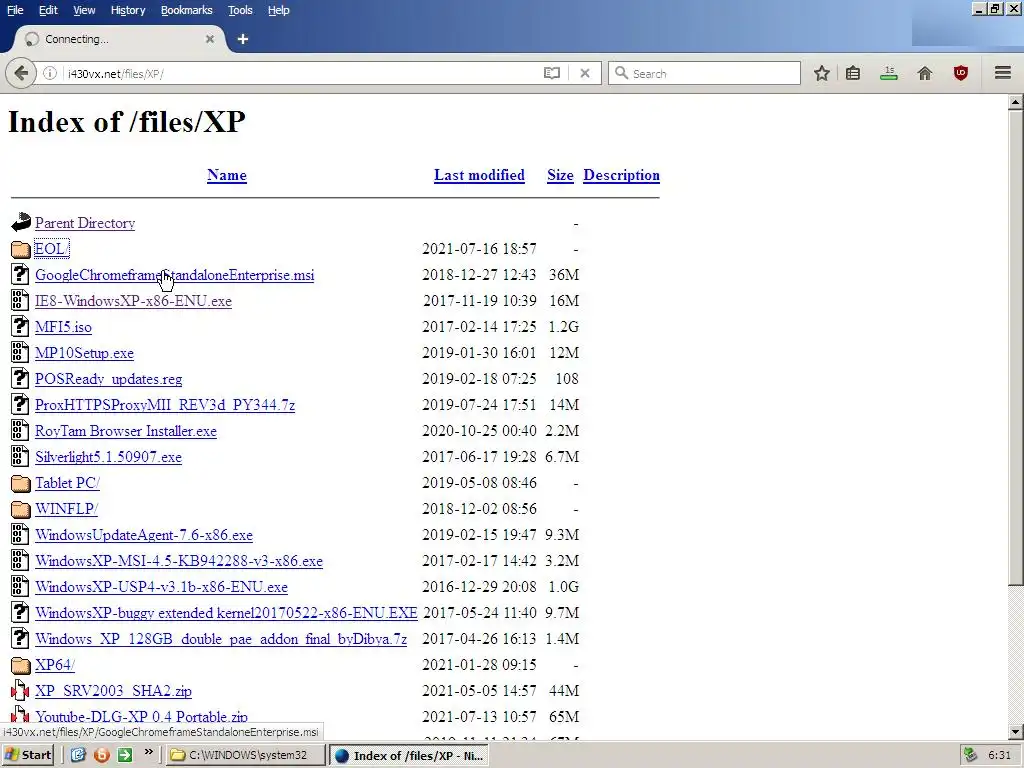Click the vertical scrollbar up arrow
1024x768 pixels.
pyautogui.click(x=1016, y=103)
